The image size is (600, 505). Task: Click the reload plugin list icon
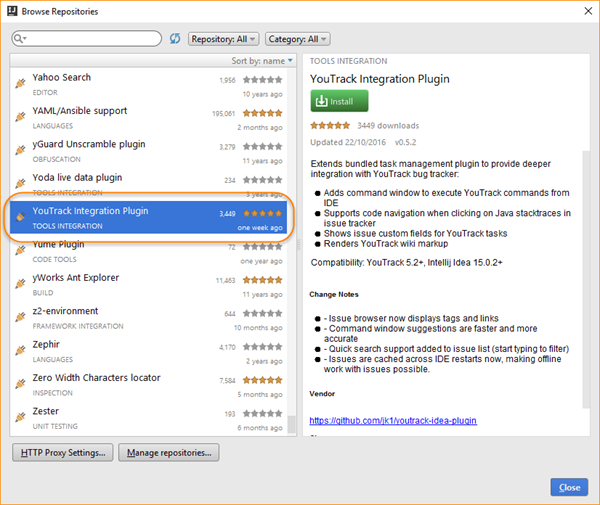(175, 39)
